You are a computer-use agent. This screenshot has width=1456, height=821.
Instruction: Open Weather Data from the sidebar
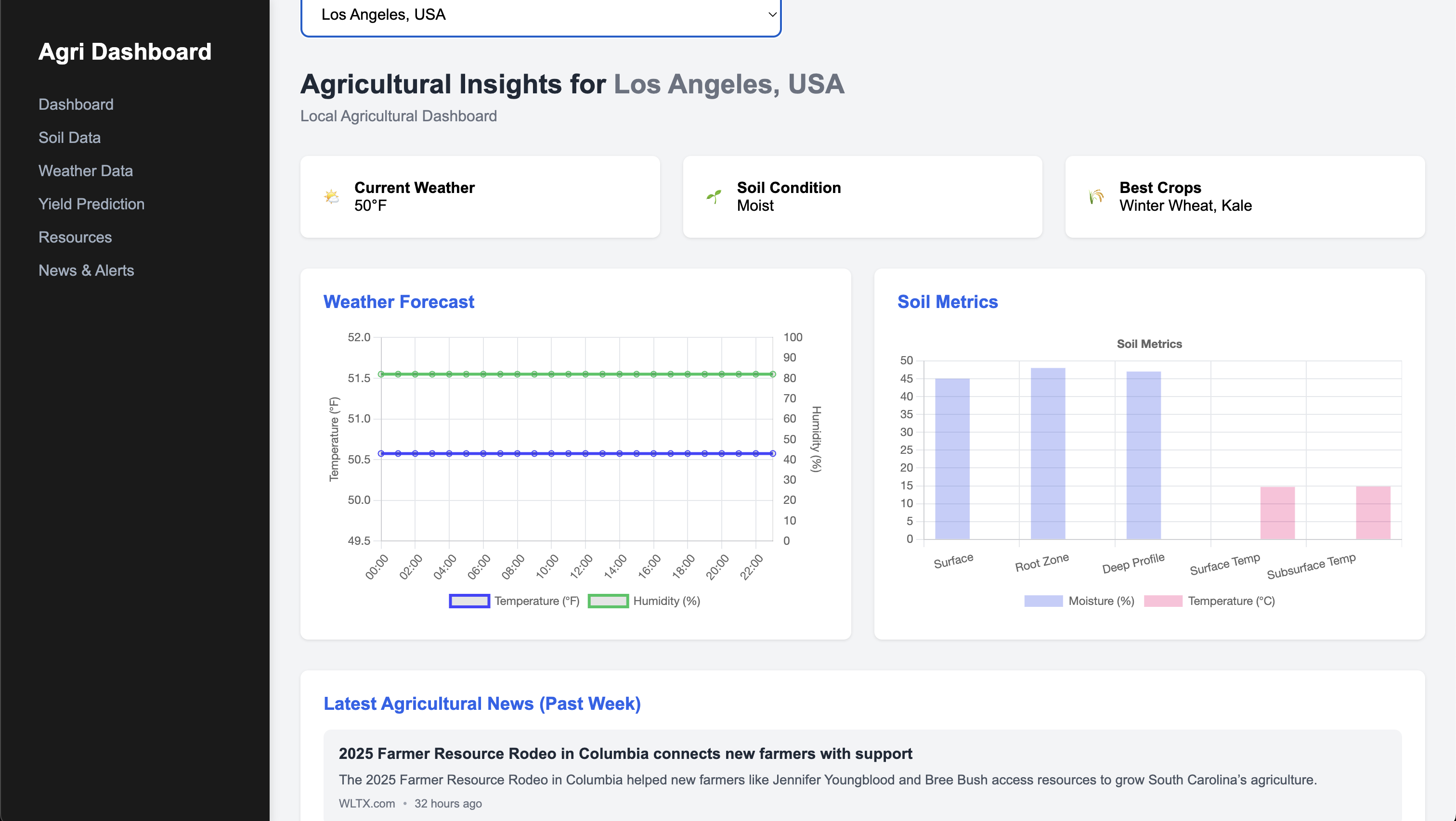click(85, 171)
